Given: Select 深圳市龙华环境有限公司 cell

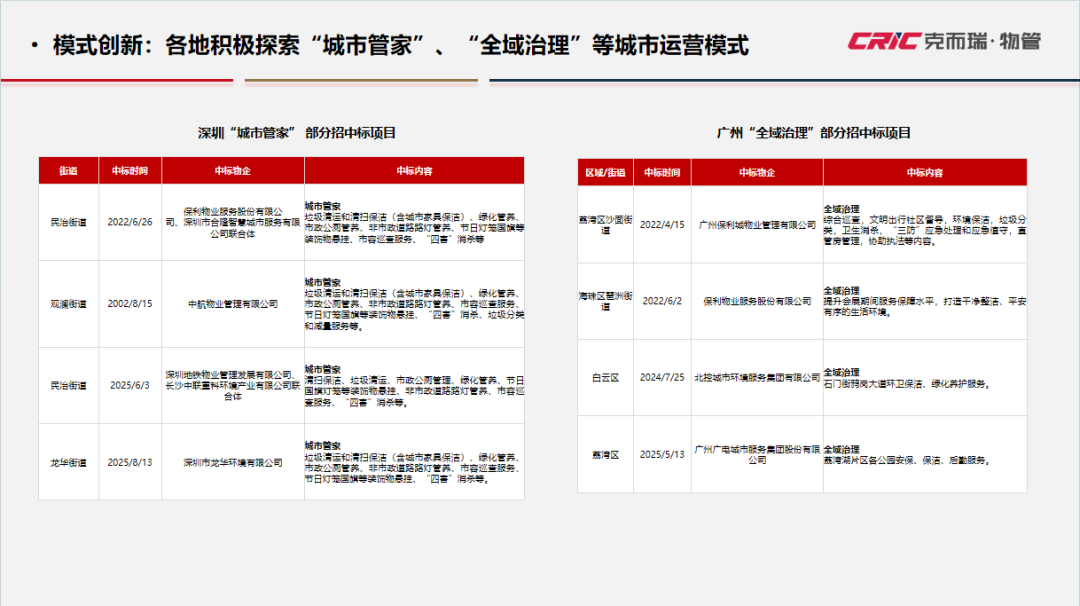Looking at the screenshot, I should [230, 462].
